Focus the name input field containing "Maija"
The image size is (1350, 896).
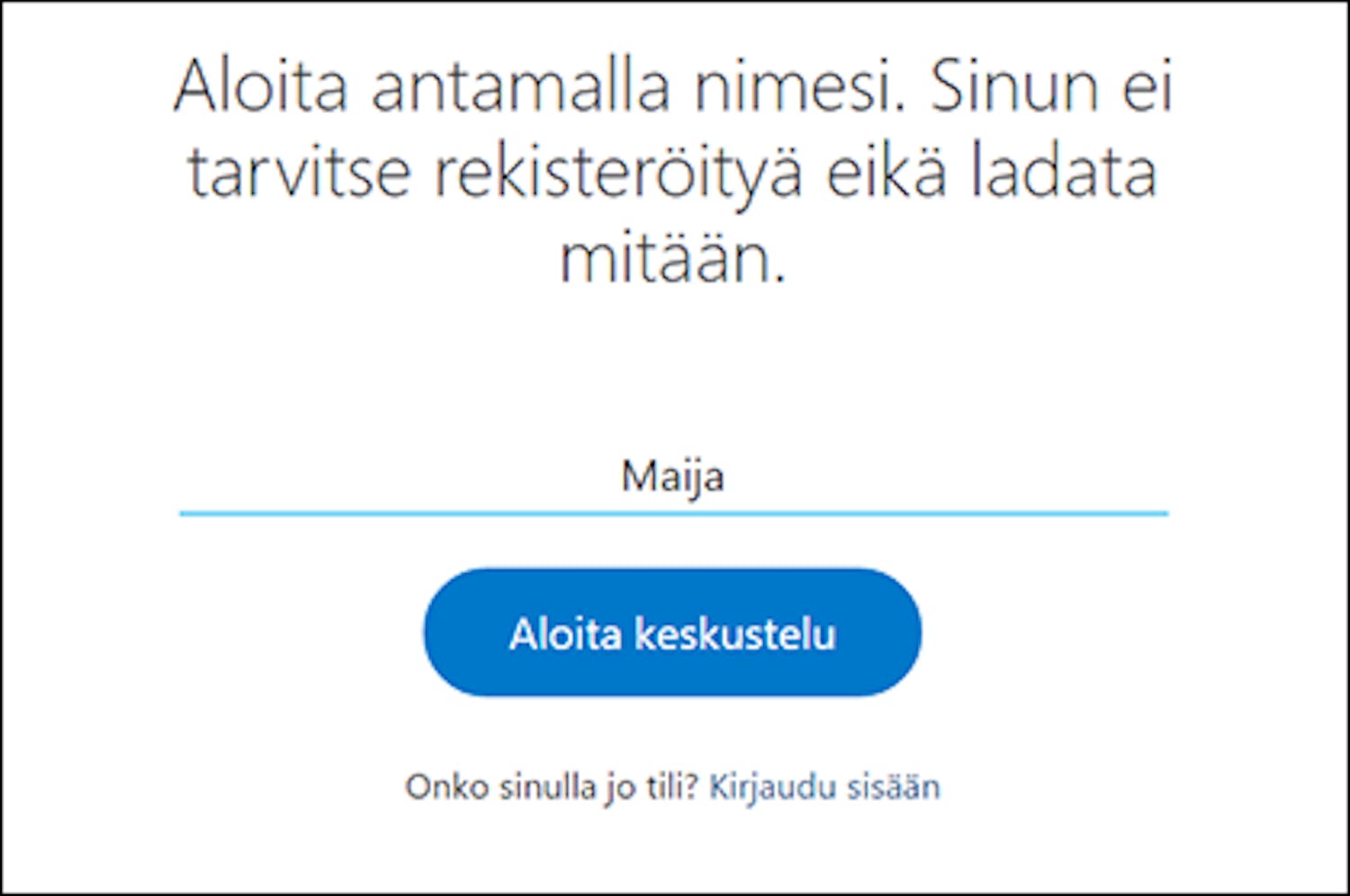click(x=672, y=476)
